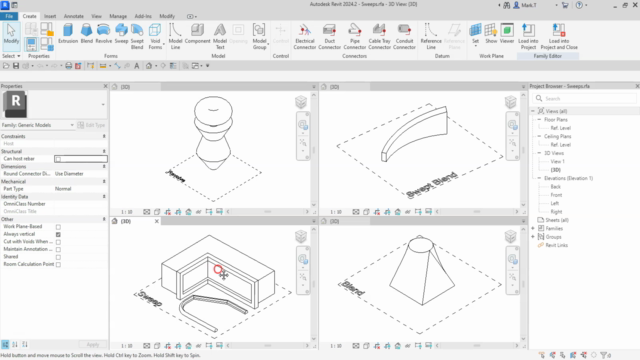The width and height of the screenshot is (640, 360).
Task: Click the Project Browser search field
Action: pyautogui.click(x=584, y=98)
